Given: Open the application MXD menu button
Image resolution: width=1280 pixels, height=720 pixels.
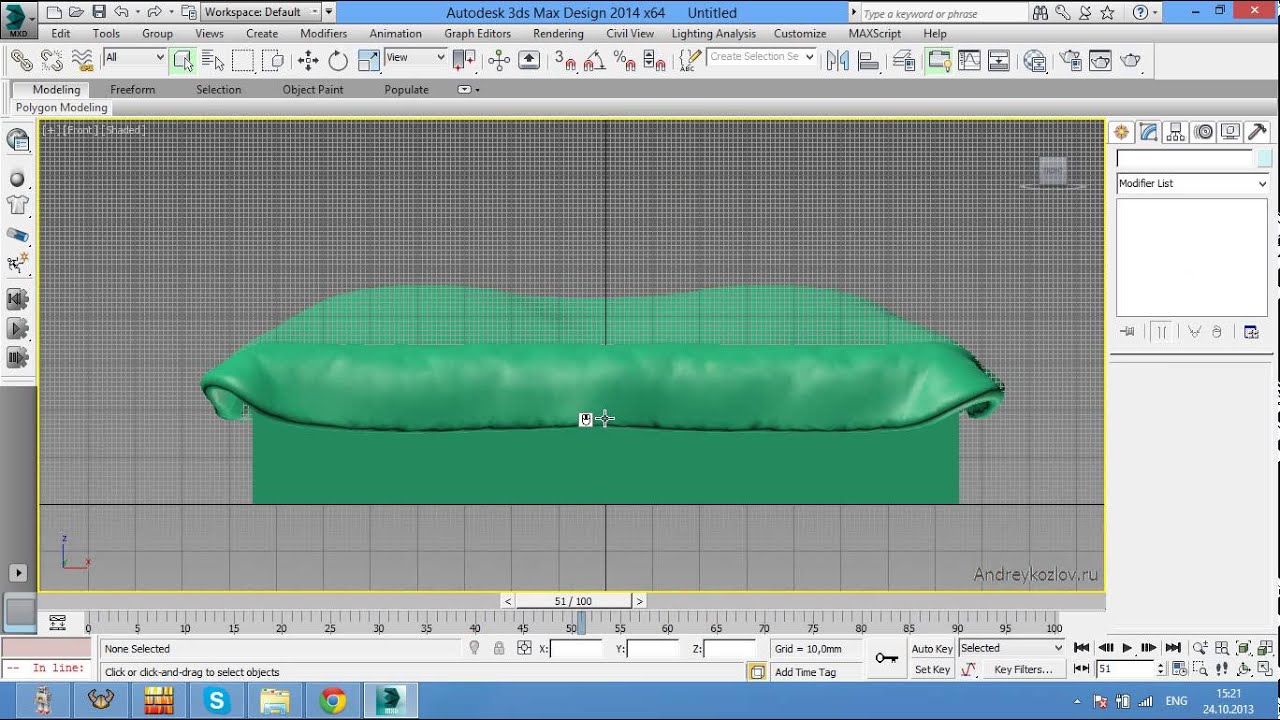Looking at the screenshot, I should pos(17,20).
